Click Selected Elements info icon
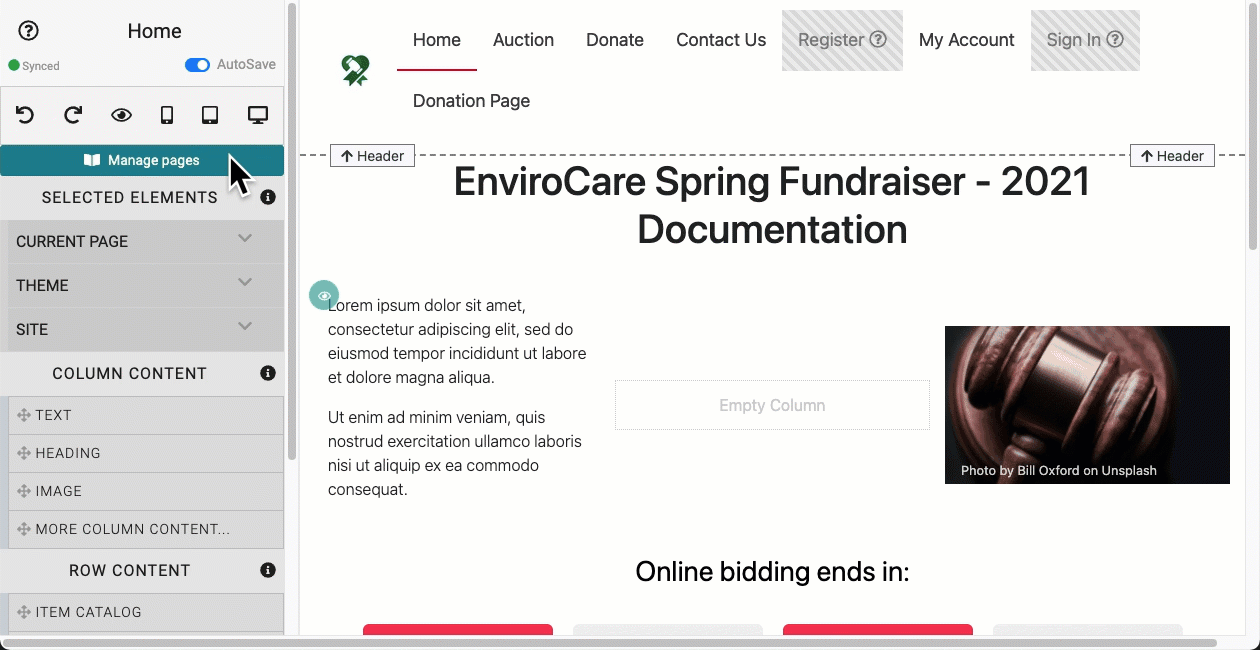Image resolution: width=1260 pixels, height=650 pixels. (x=268, y=198)
